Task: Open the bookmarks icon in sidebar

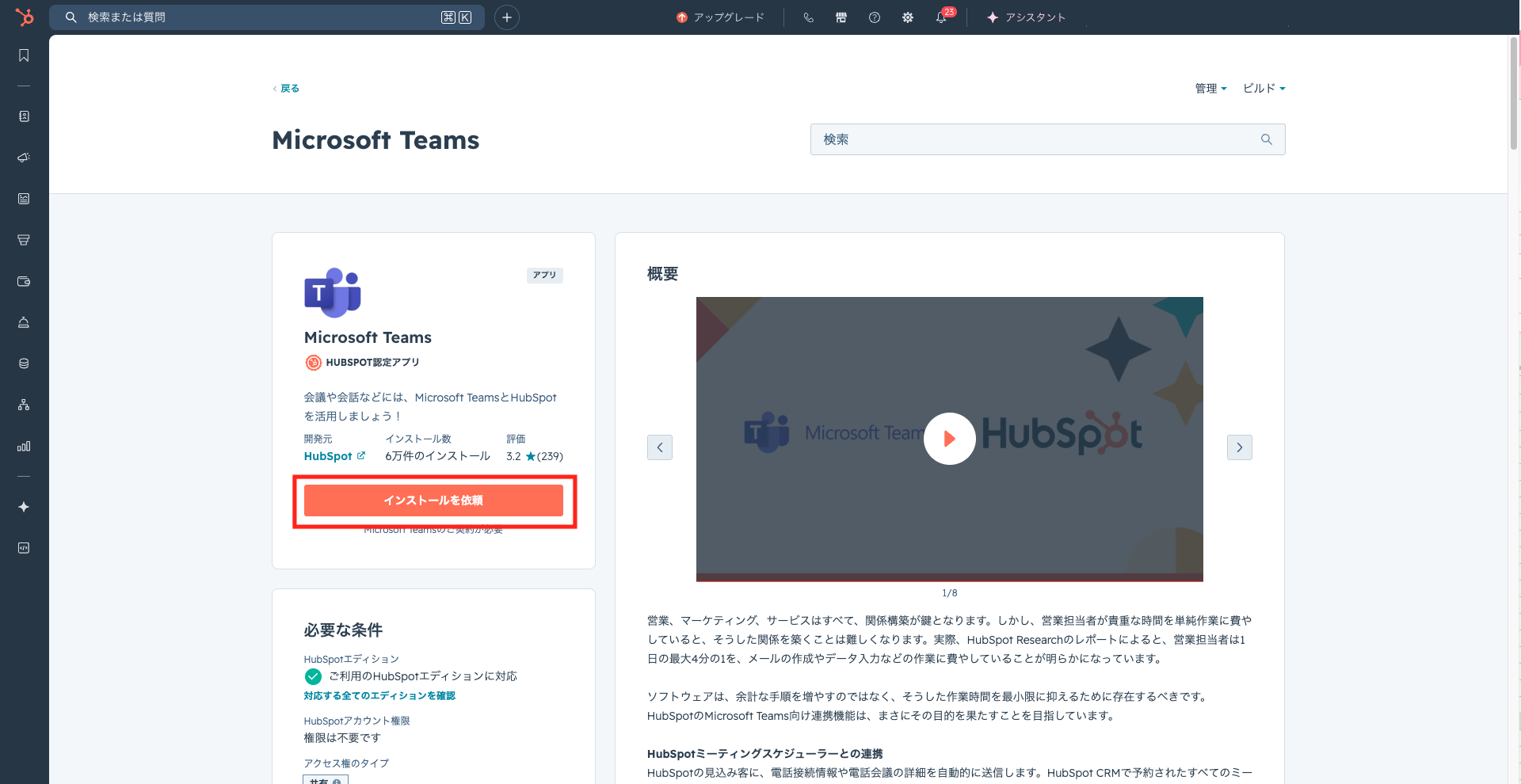Action: (24, 55)
